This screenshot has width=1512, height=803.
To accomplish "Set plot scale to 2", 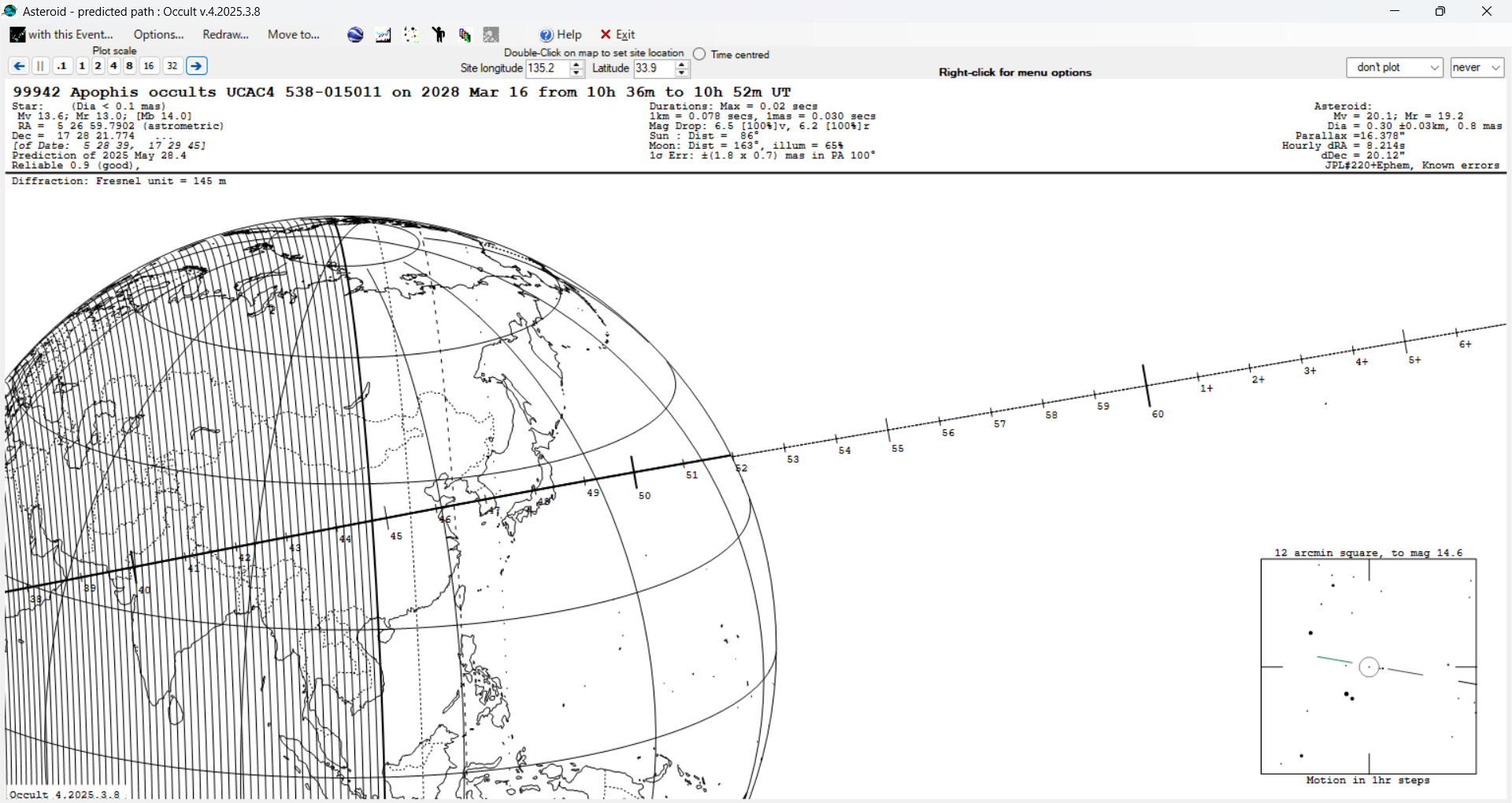I will pyautogui.click(x=98, y=66).
